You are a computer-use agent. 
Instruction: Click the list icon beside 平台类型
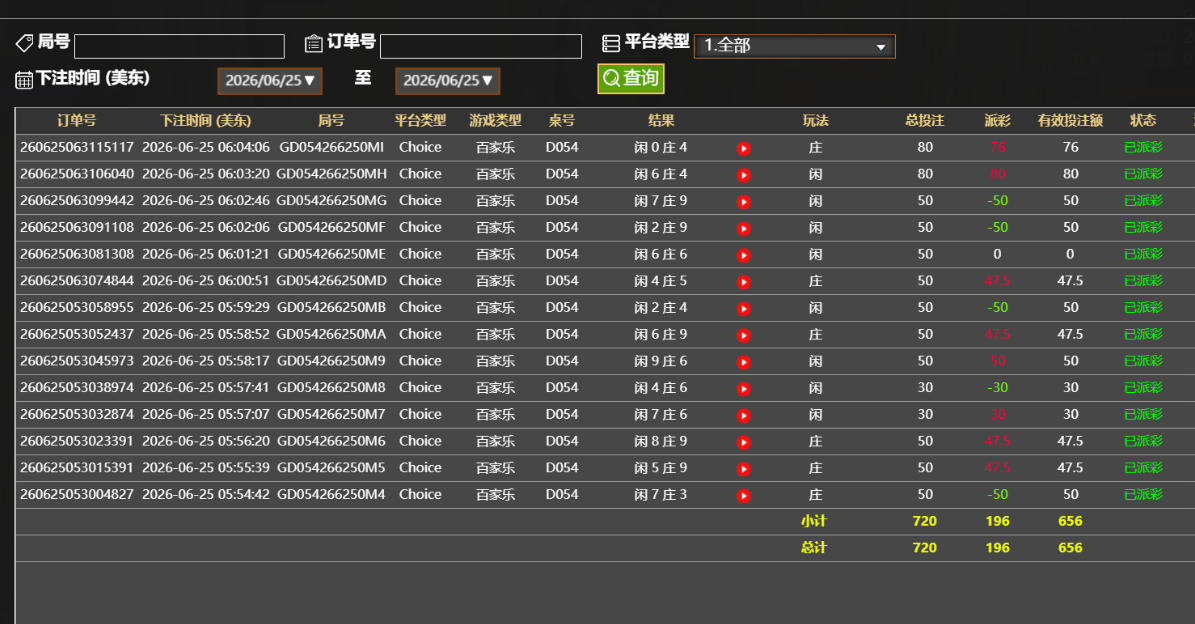pyautogui.click(x=610, y=43)
